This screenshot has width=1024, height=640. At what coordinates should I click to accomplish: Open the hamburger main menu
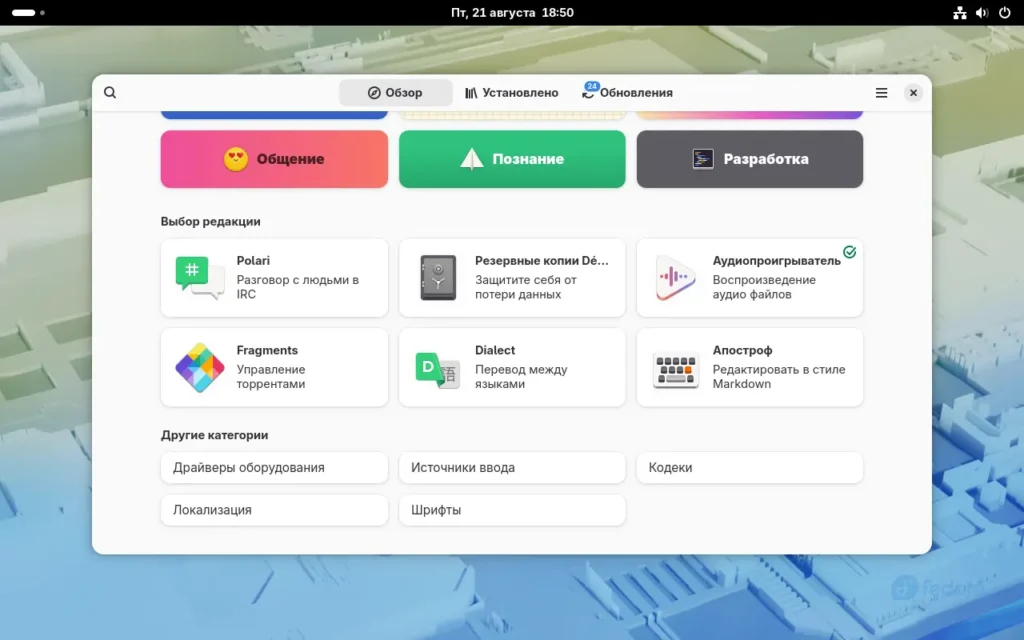click(881, 93)
